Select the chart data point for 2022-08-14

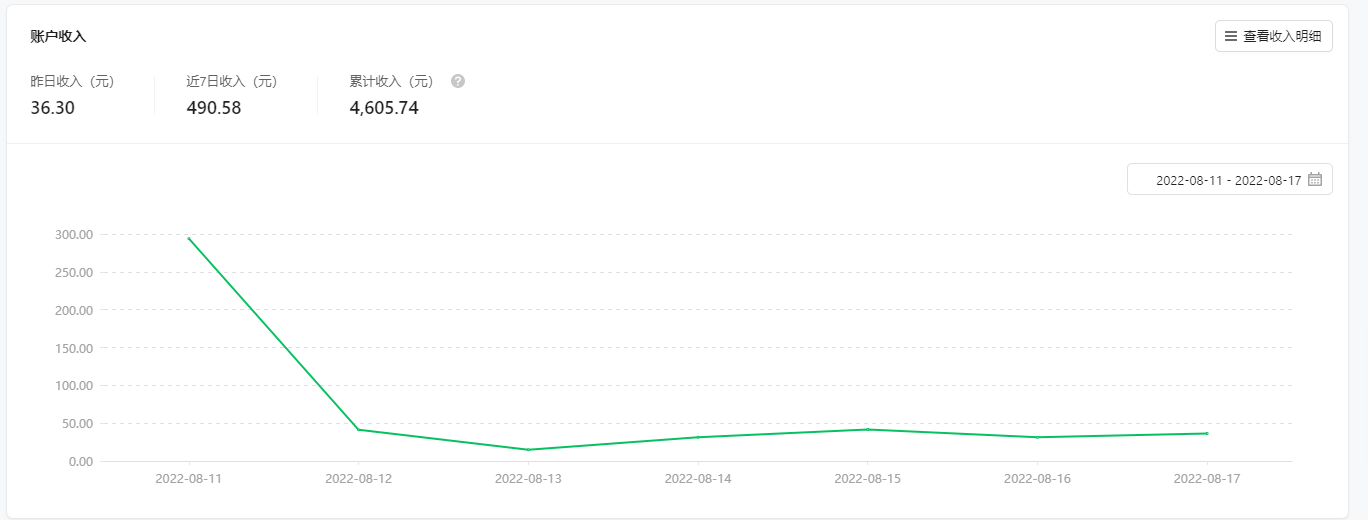tap(698, 437)
